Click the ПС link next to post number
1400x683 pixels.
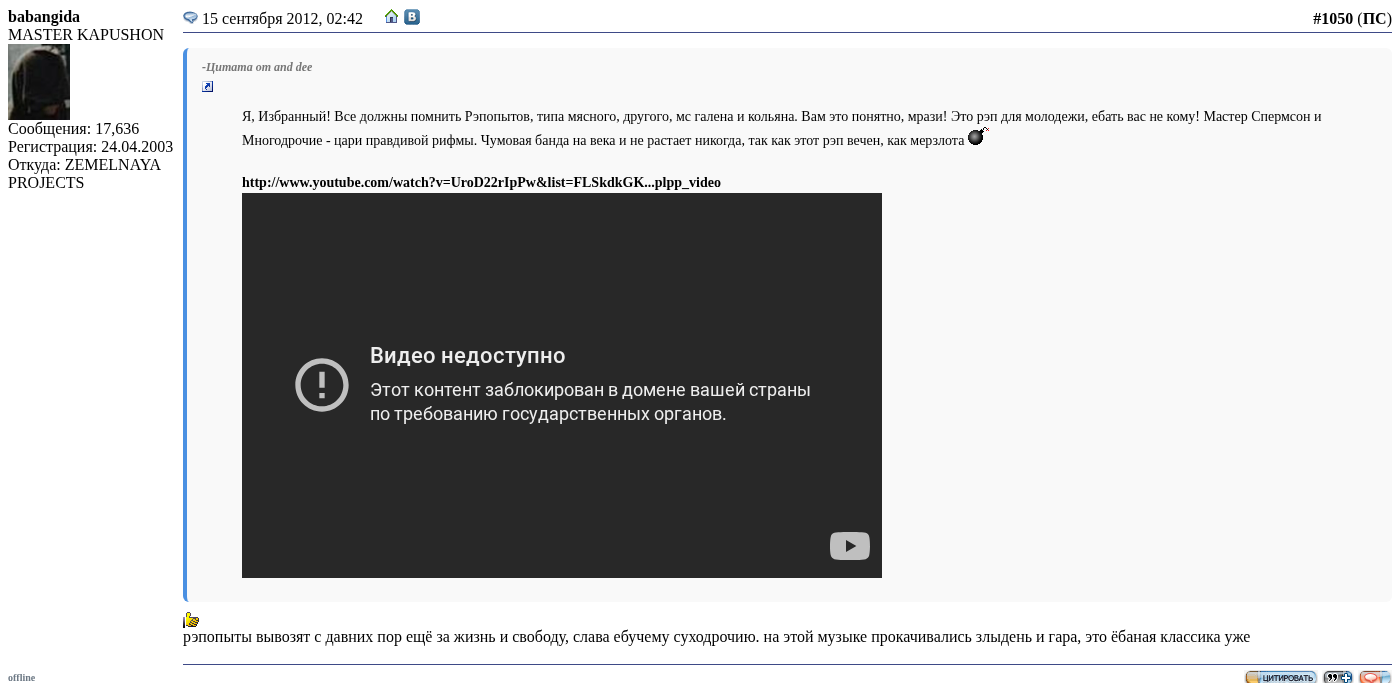1374,19
